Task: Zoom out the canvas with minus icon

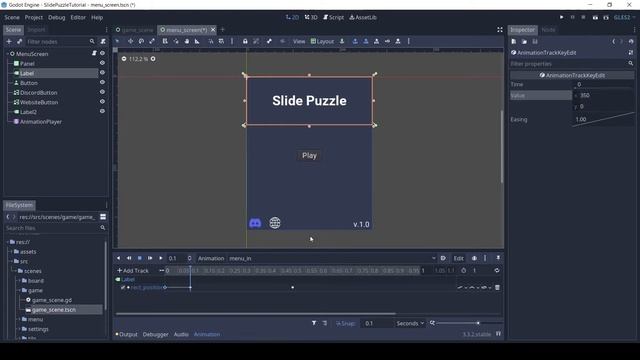Action: click(x=124, y=59)
